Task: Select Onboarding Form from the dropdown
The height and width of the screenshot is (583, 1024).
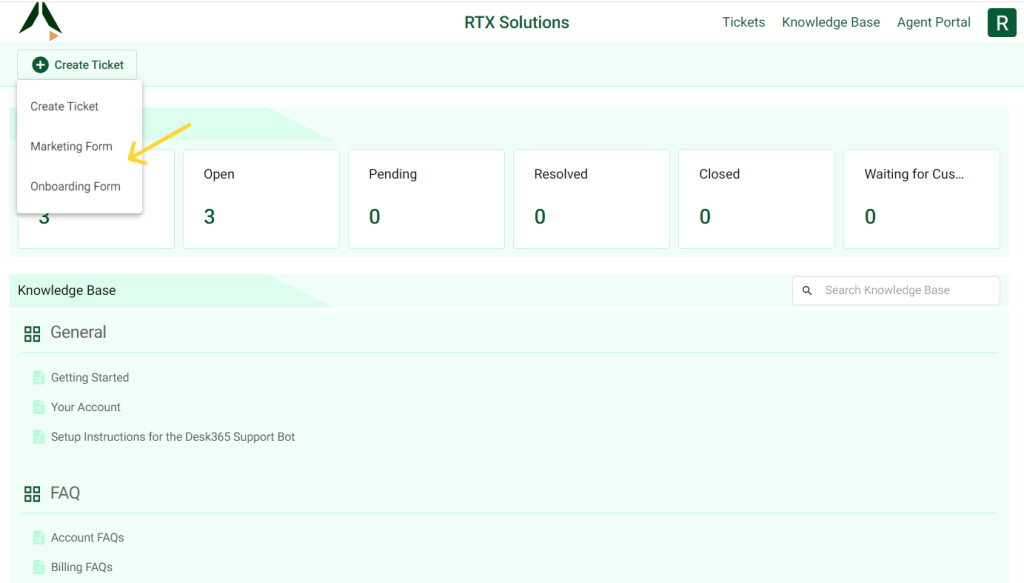Action: click(74, 186)
